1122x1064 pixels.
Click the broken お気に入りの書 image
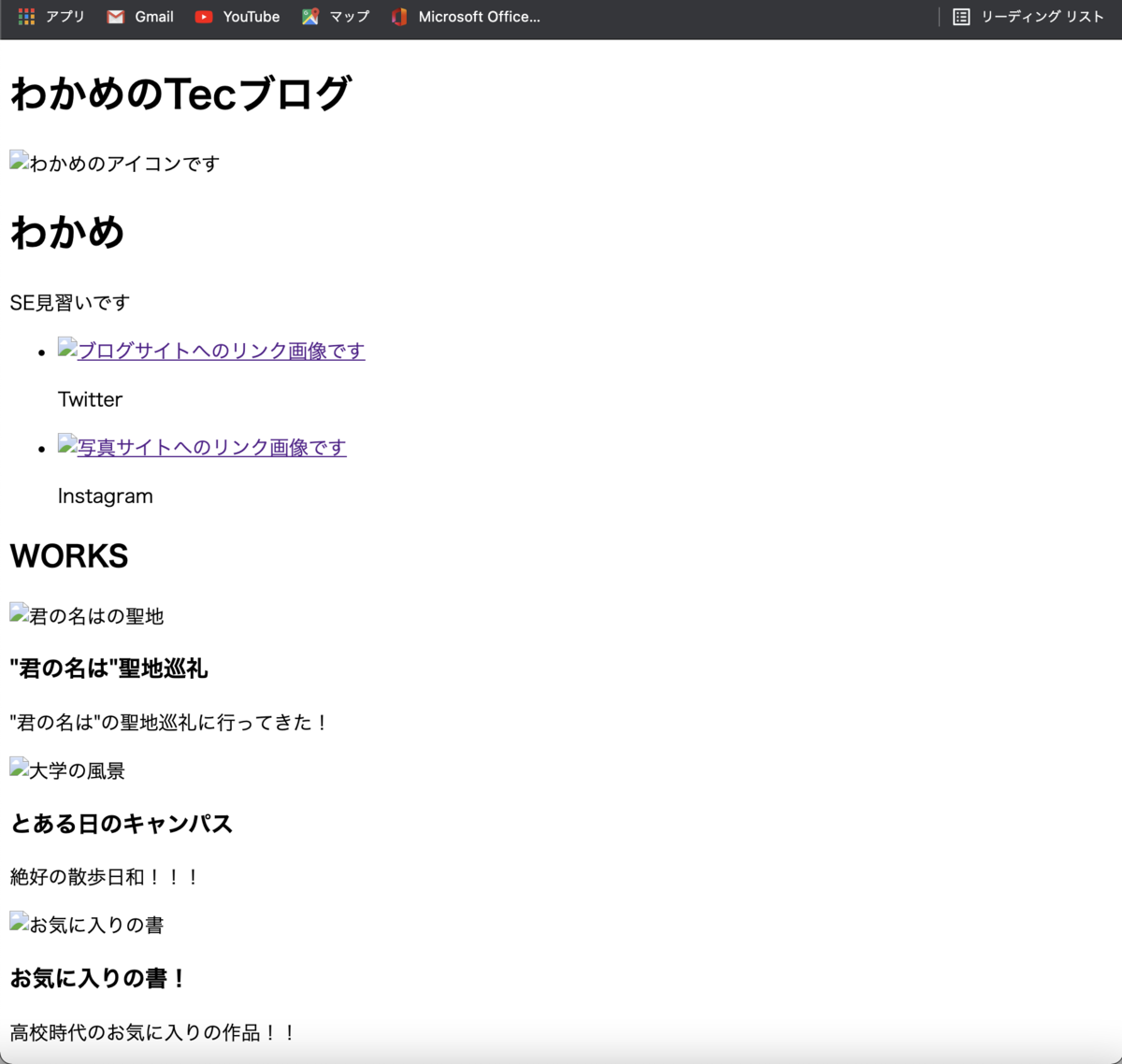[87, 924]
